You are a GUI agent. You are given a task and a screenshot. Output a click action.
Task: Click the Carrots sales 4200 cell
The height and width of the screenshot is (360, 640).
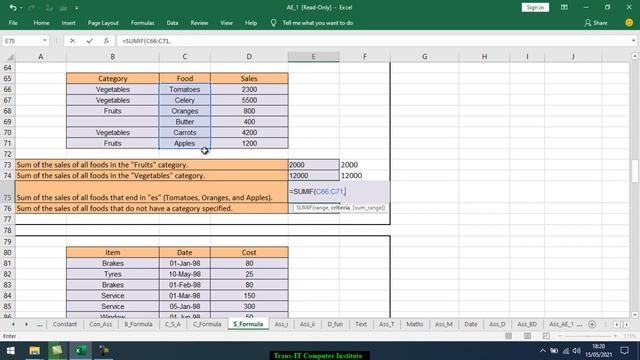[x=249, y=132]
